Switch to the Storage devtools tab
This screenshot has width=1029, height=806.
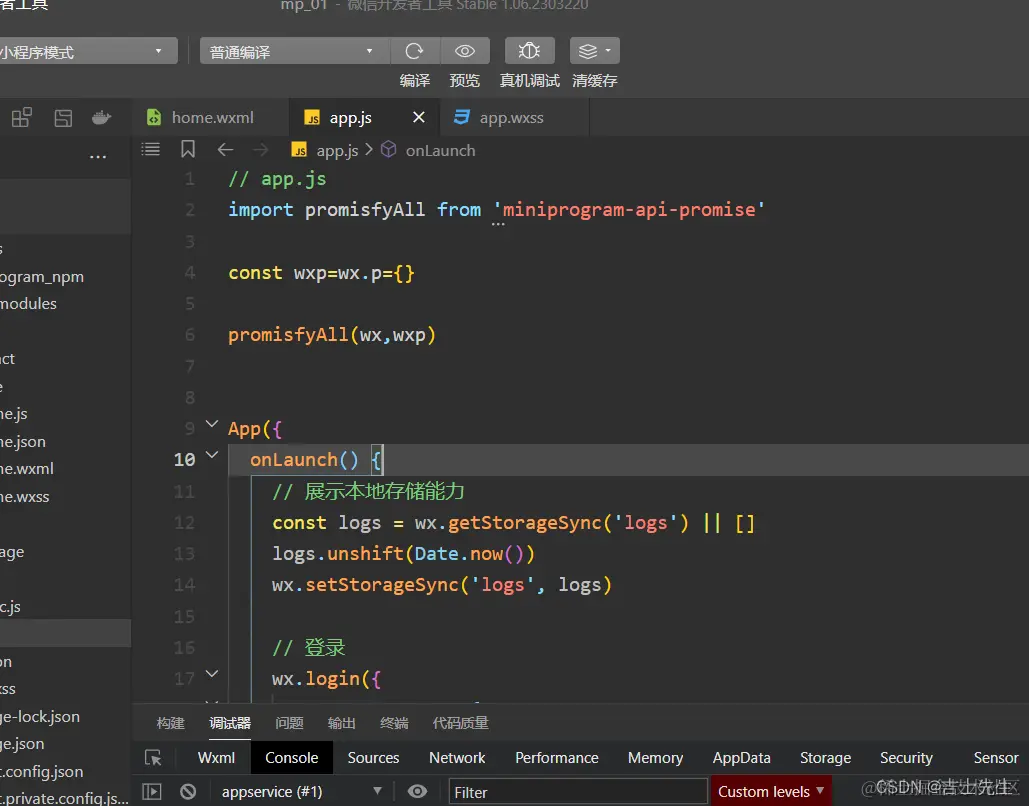pos(826,757)
